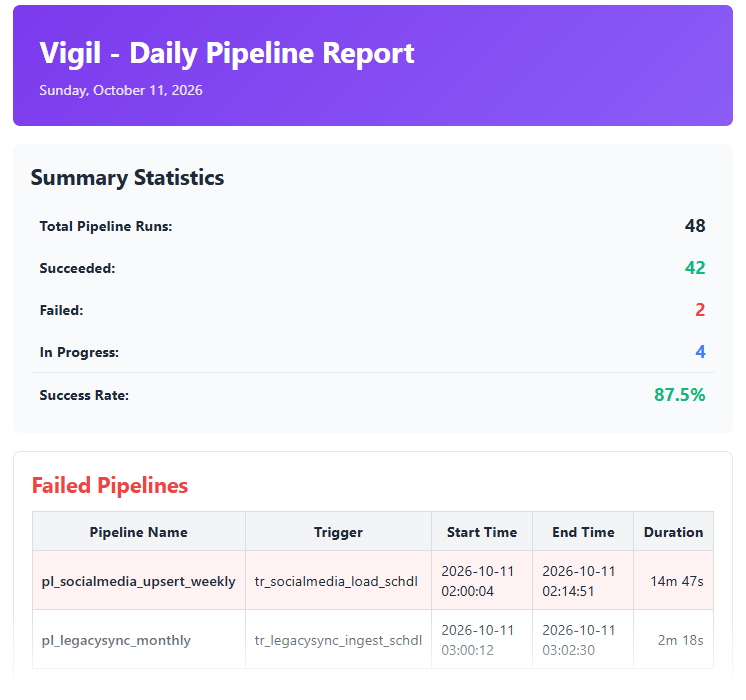The image size is (746, 700).
Task: Click end time 2026-10-11 03:02:30
Action: tap(579, 640)
